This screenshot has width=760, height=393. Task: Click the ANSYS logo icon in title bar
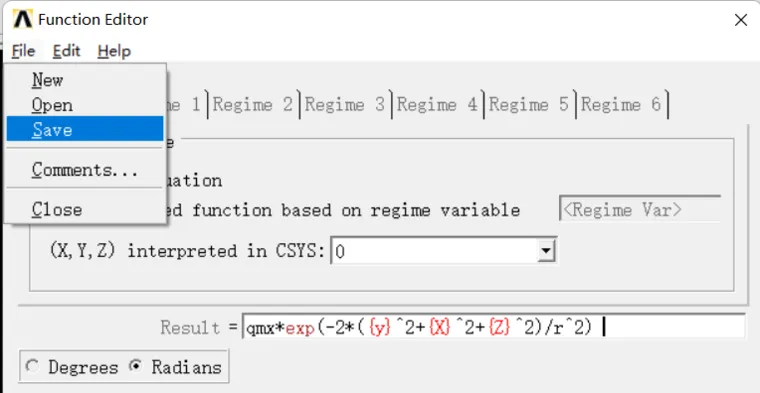click(22, 20)
